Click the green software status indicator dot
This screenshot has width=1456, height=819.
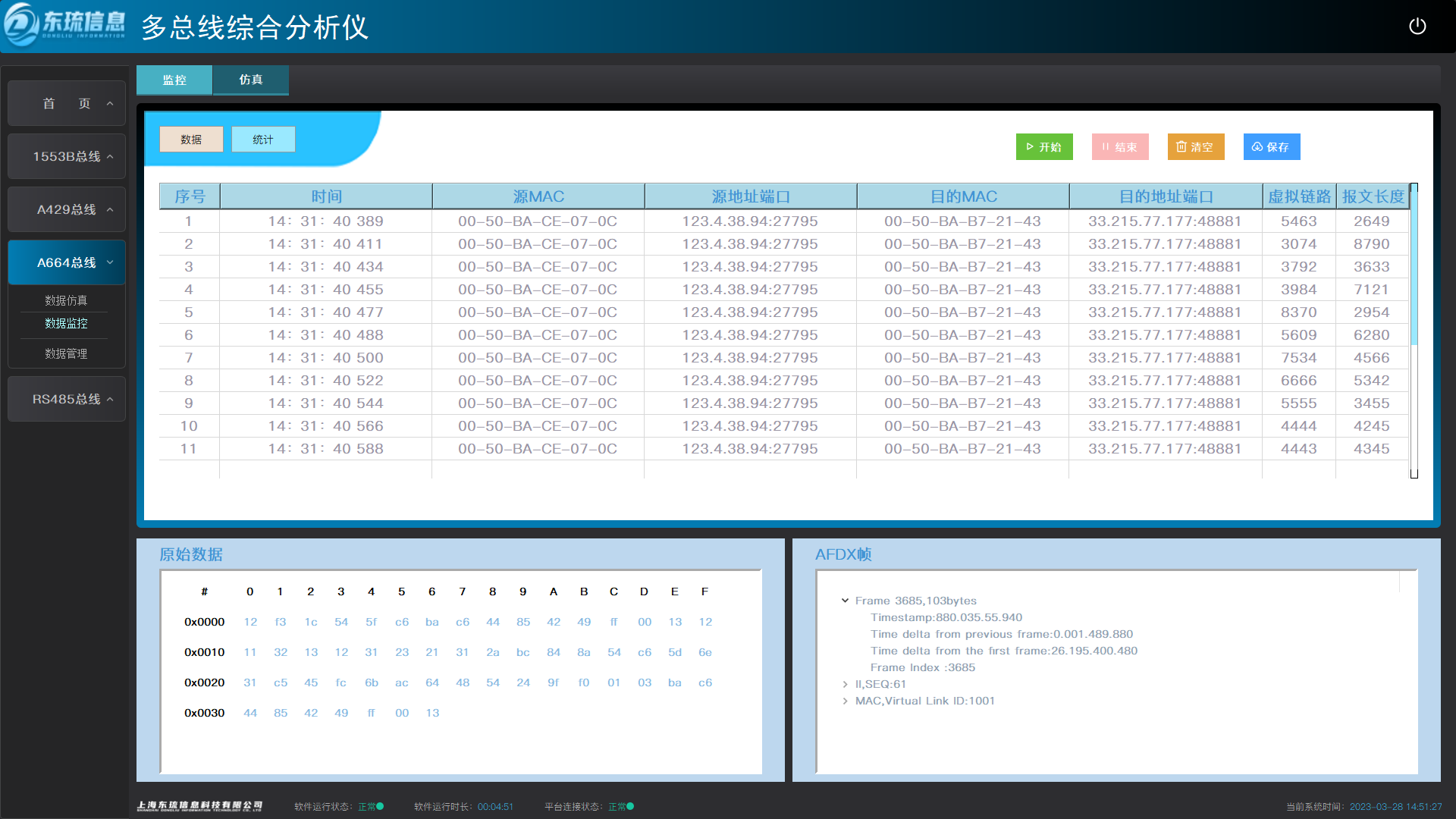pyautogui.click(x=380, y=806)
